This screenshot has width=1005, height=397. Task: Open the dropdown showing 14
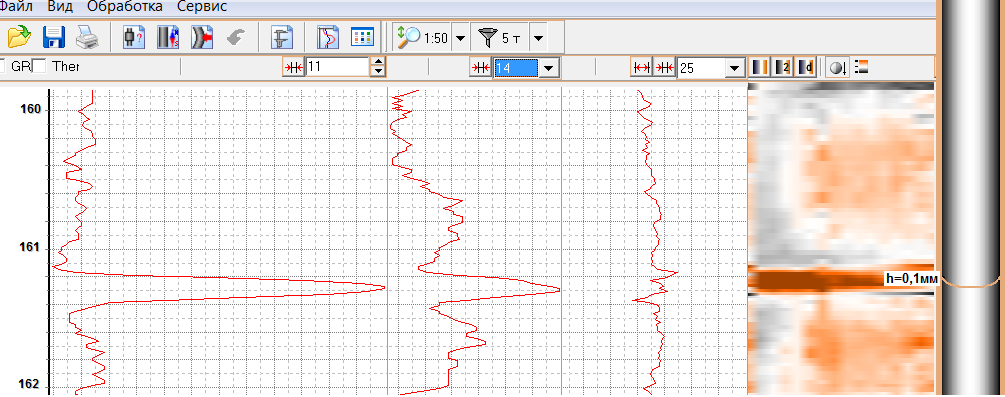pos(548,68)
